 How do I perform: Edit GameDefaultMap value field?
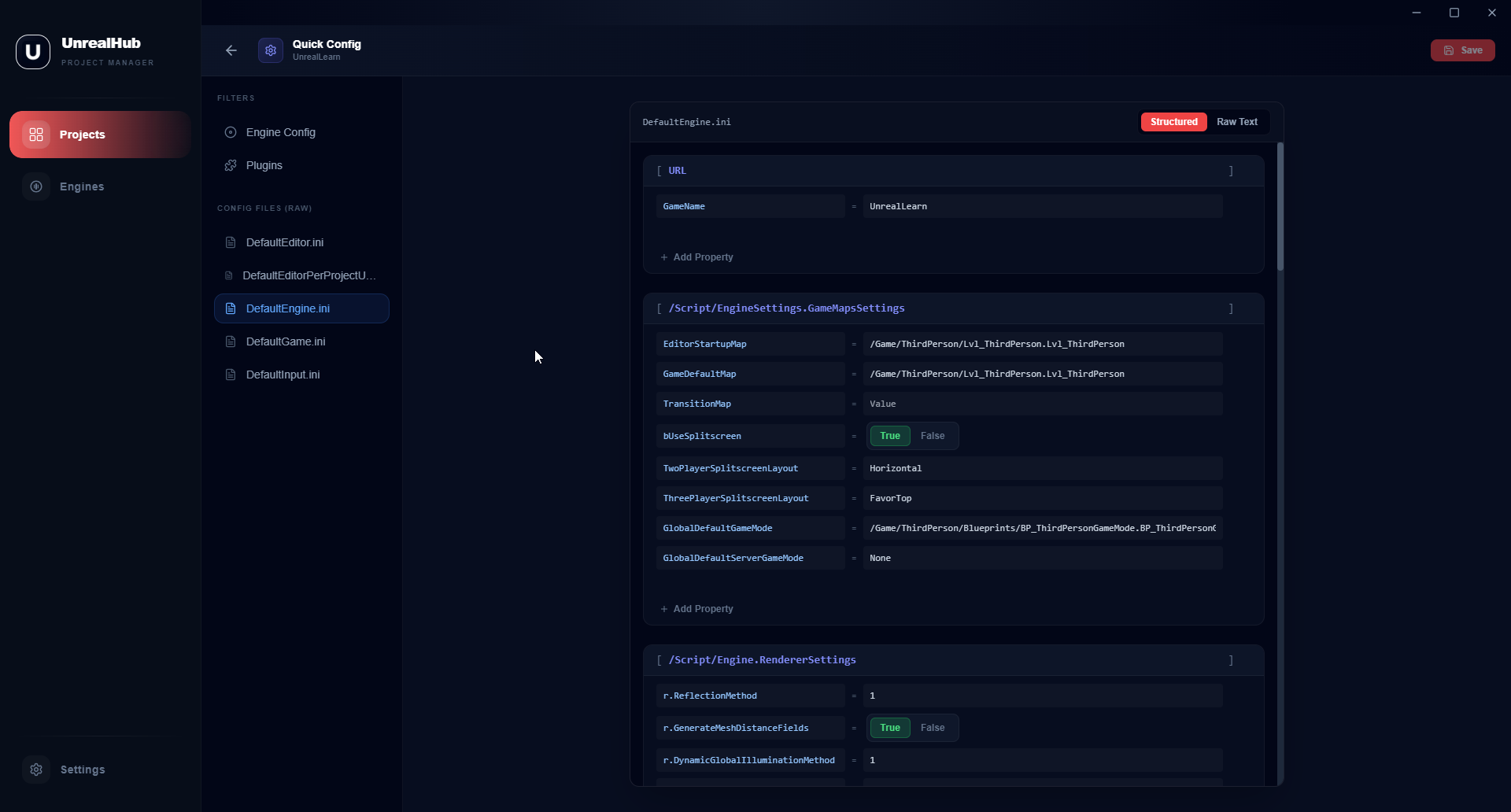(x=1043, y=374)
